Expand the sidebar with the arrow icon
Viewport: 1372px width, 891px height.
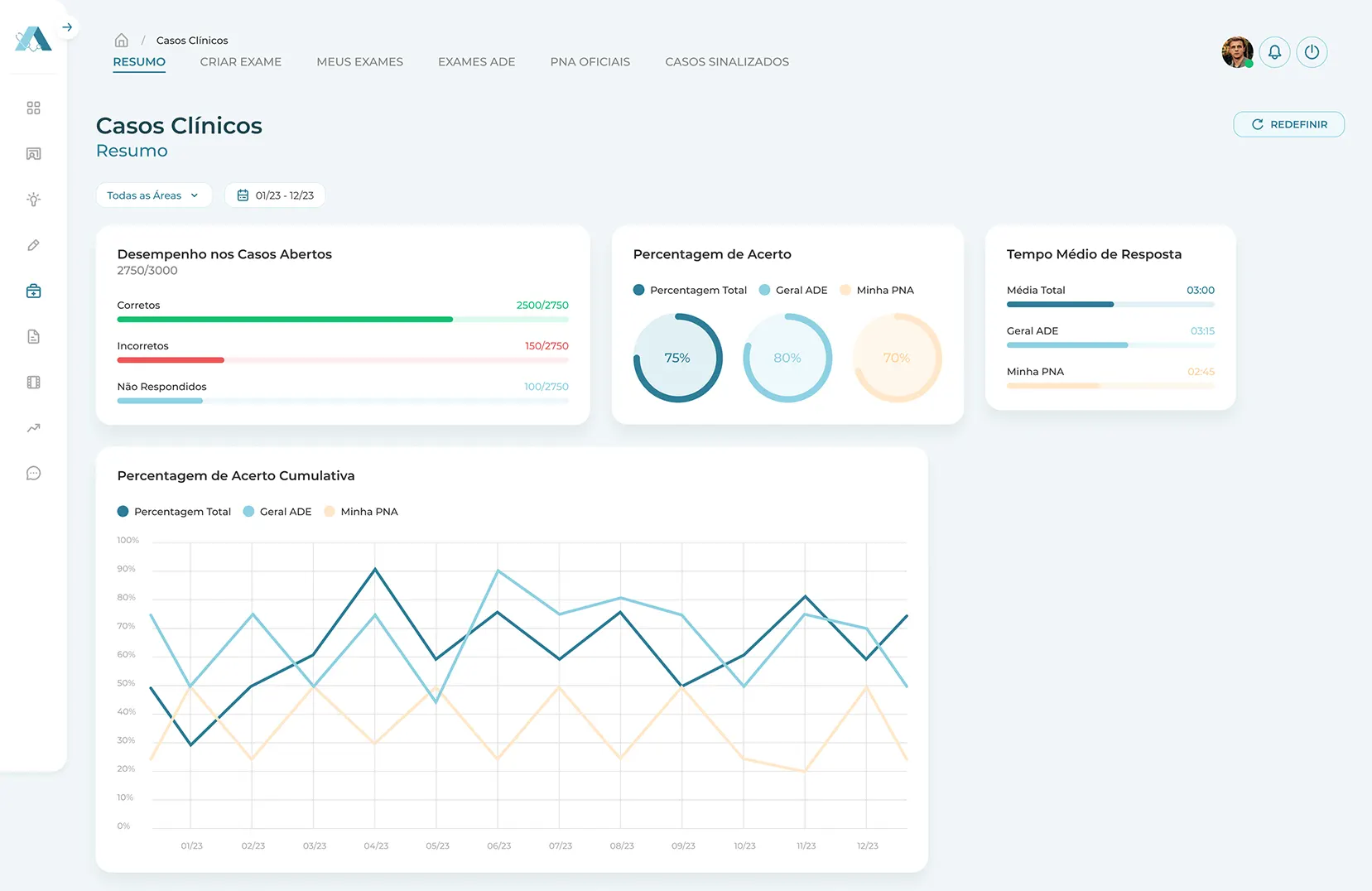pos(67,27)
